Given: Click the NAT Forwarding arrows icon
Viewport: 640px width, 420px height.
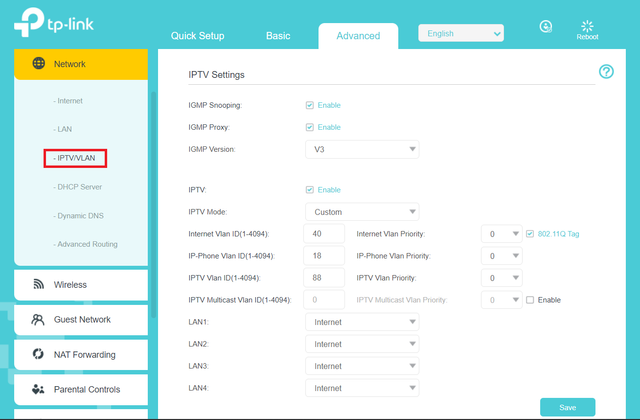Looking at the screenshot, I should pos(38,354).
